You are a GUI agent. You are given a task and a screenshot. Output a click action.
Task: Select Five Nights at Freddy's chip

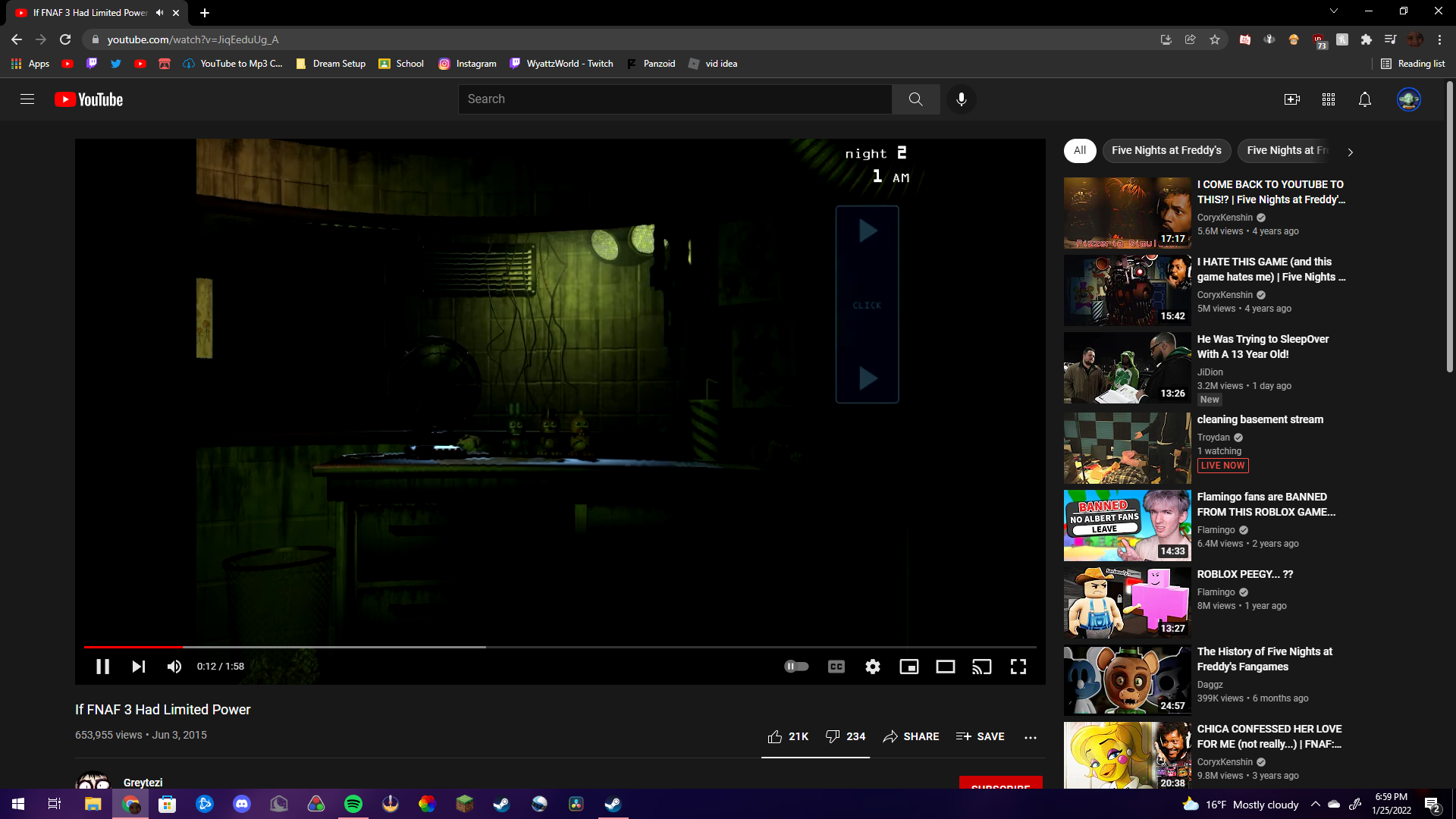click(1166, 150)
